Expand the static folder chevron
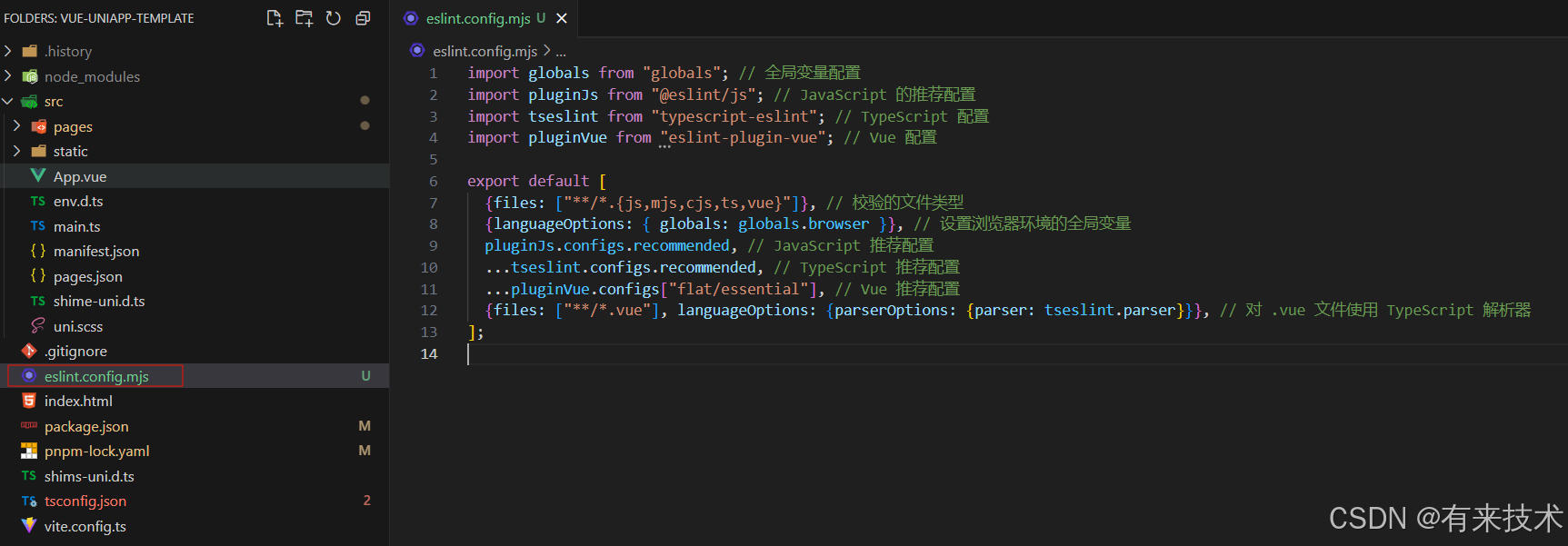Viewport: 1568px width, 546px height. 17,151
